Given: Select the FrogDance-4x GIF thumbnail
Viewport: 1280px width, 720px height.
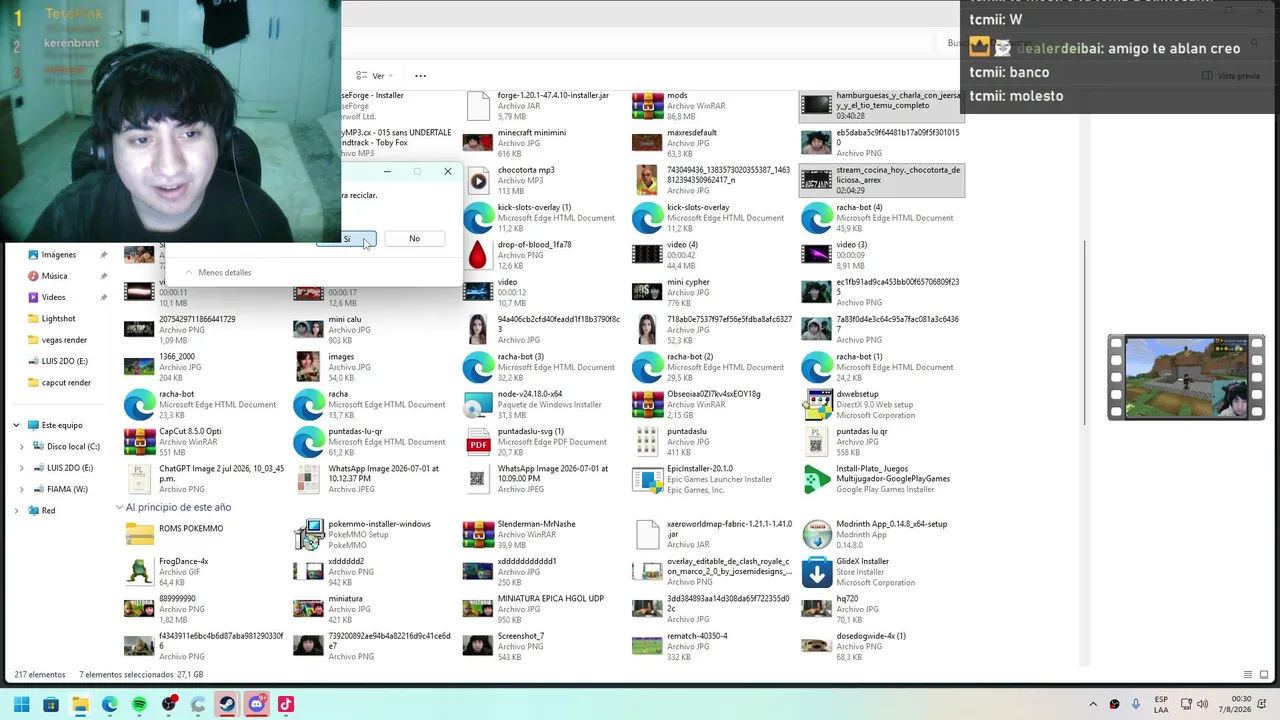Looking at the screenshot, I should coord(139,571).
